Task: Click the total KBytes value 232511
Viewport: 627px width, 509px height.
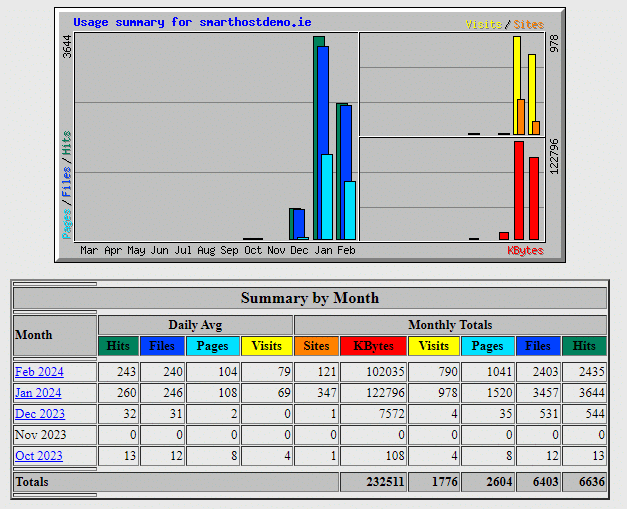Action: pos(385,482)
